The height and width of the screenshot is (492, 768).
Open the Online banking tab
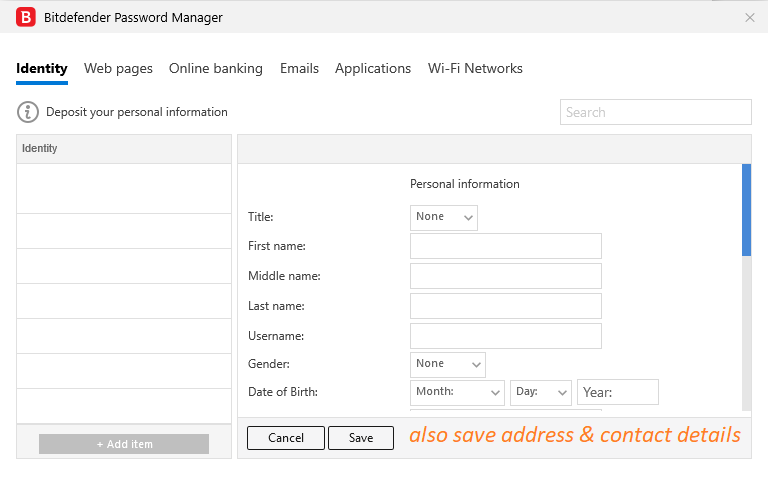point(216,69)
